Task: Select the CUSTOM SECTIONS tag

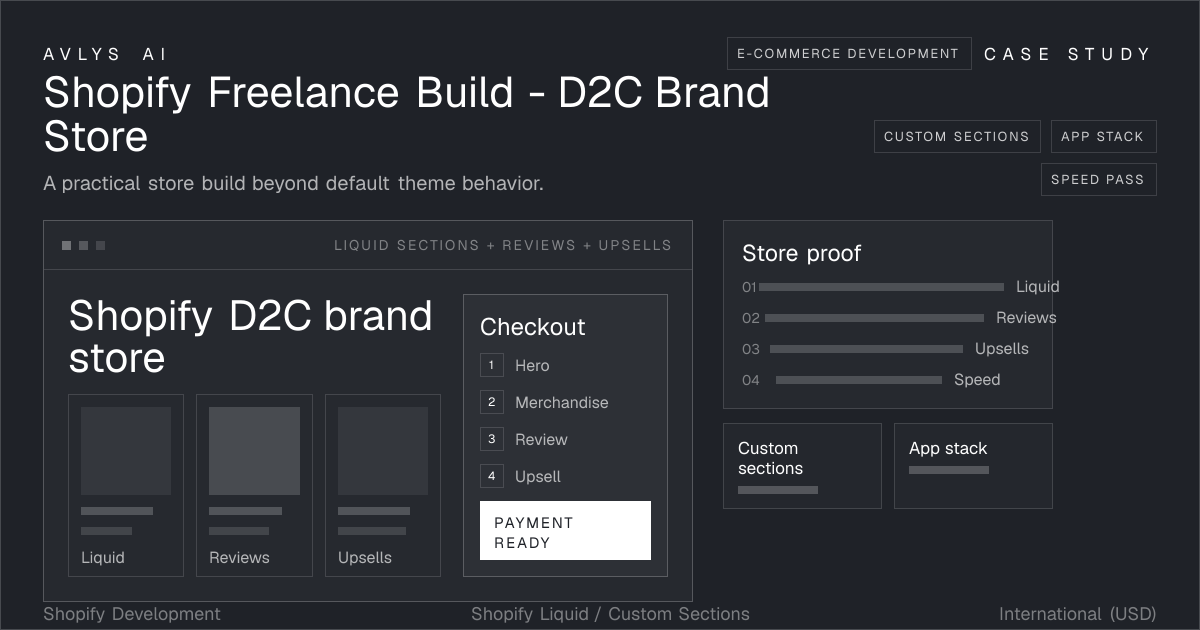Action: click(x=957, y=137)
